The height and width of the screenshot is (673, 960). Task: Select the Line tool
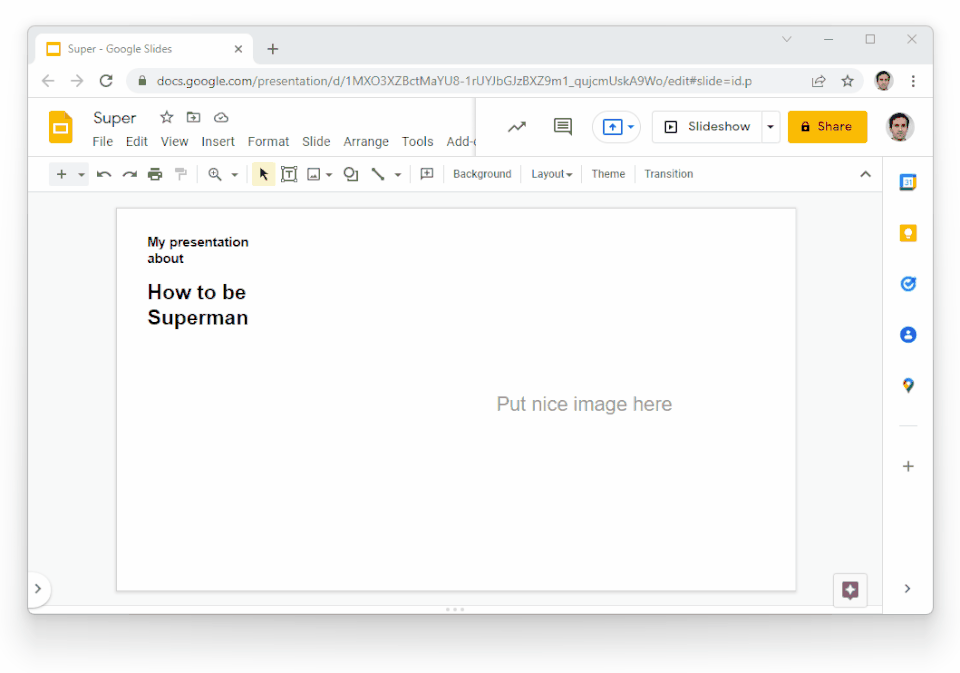378,175
